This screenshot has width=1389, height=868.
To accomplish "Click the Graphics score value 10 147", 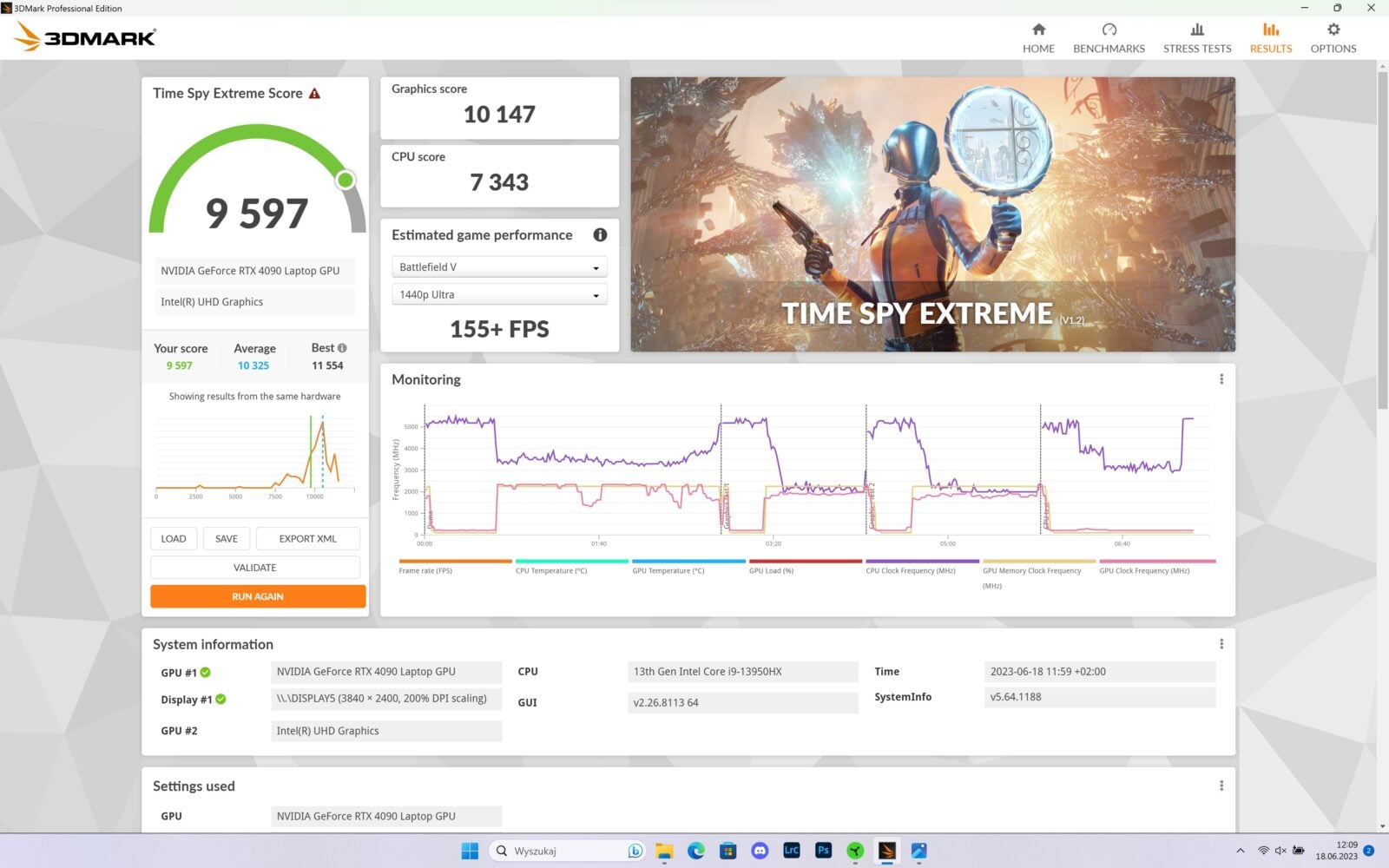I will 499,114.
